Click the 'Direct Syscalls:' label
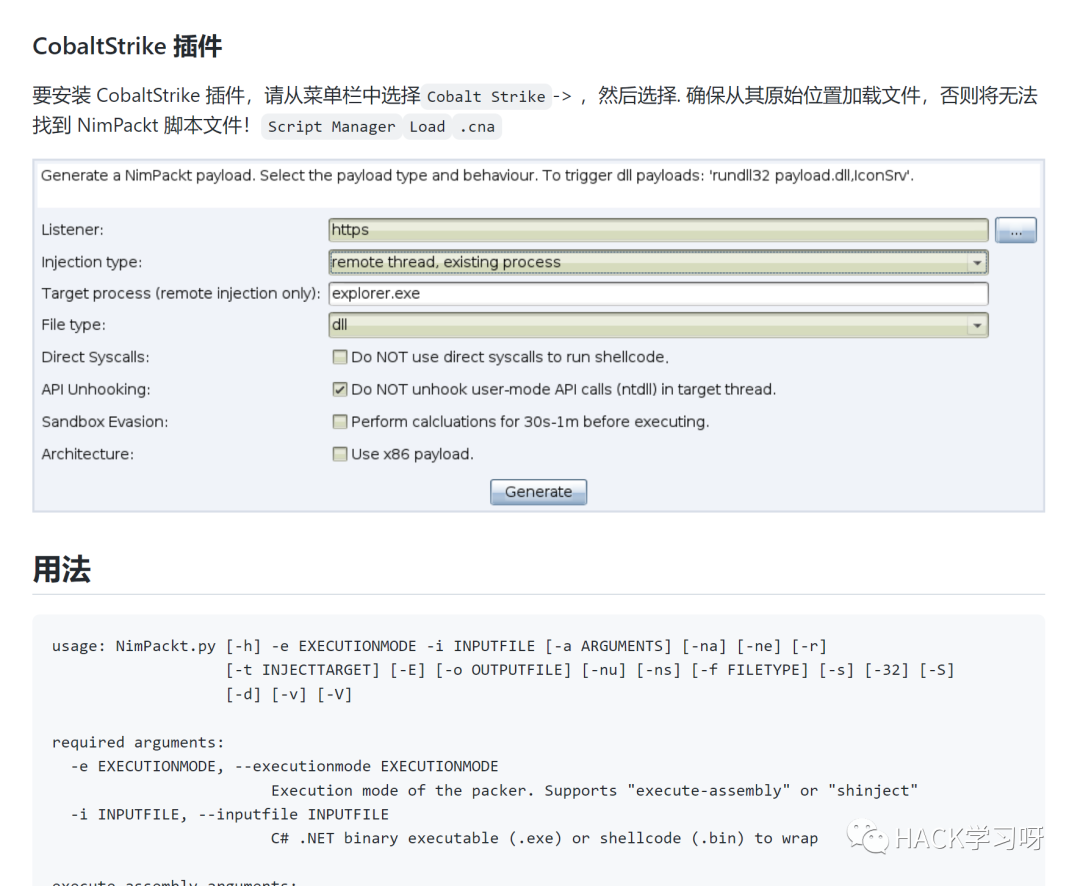 95,357
